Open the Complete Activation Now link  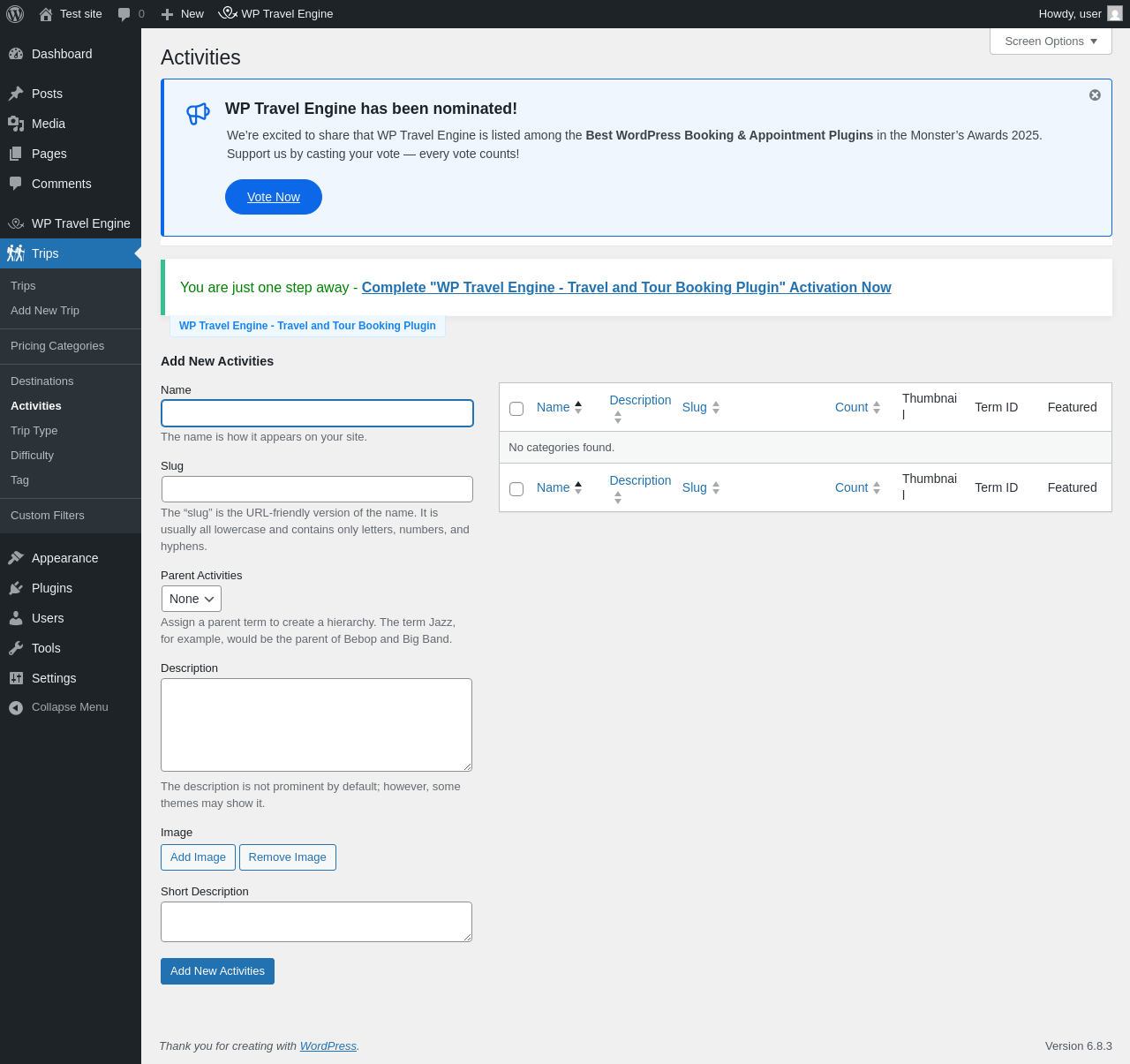coord(627,288)
